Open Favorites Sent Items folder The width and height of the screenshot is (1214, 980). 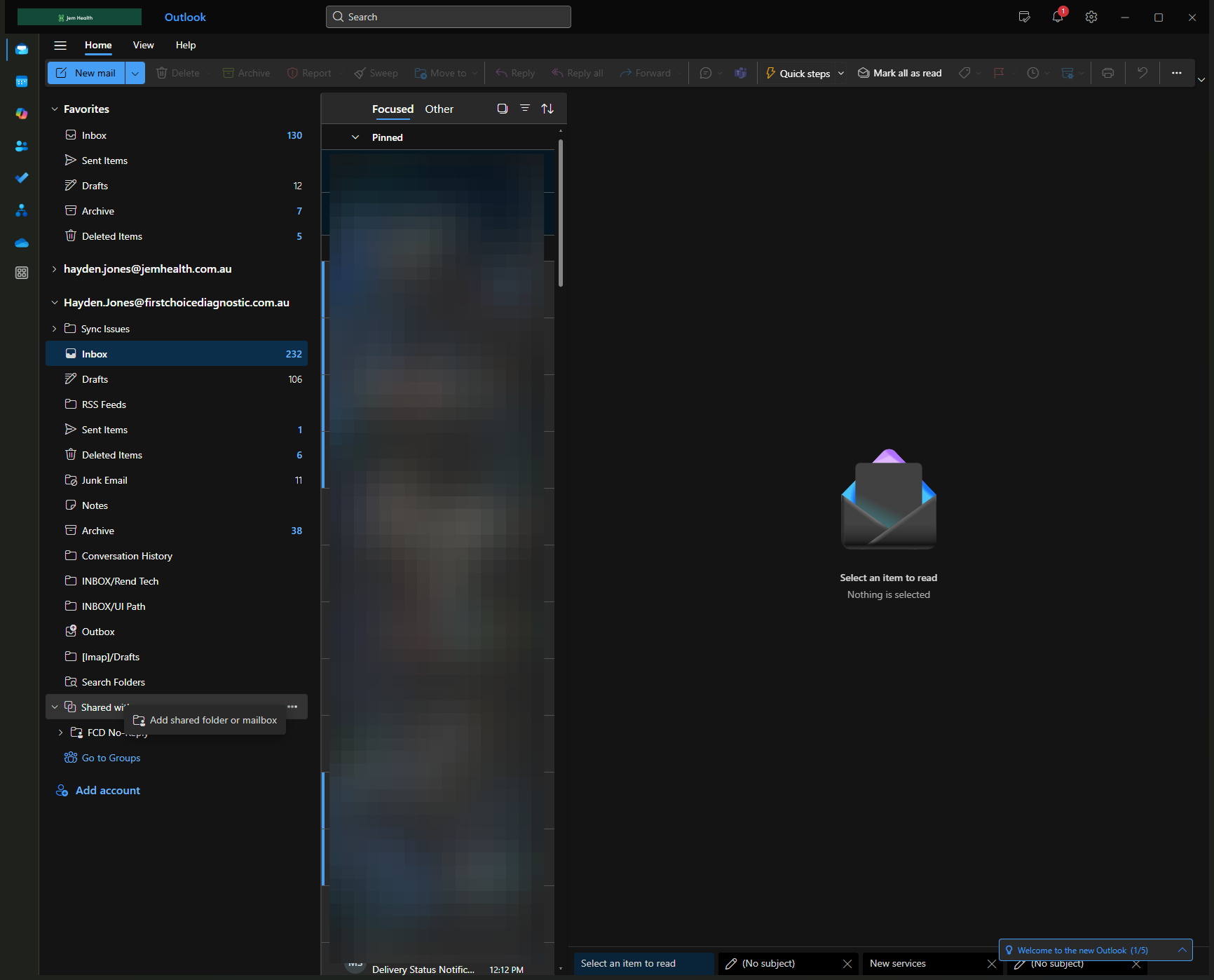tap(177, 161)
